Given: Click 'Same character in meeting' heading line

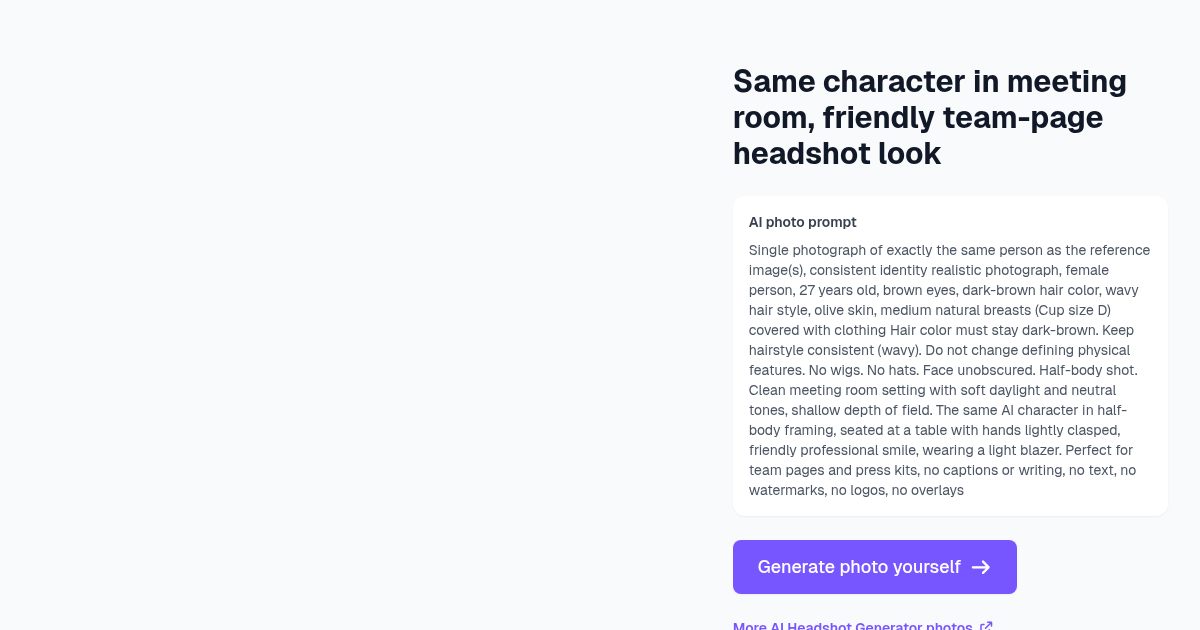Looking at the screenshot, I should [x=930, y=81].
